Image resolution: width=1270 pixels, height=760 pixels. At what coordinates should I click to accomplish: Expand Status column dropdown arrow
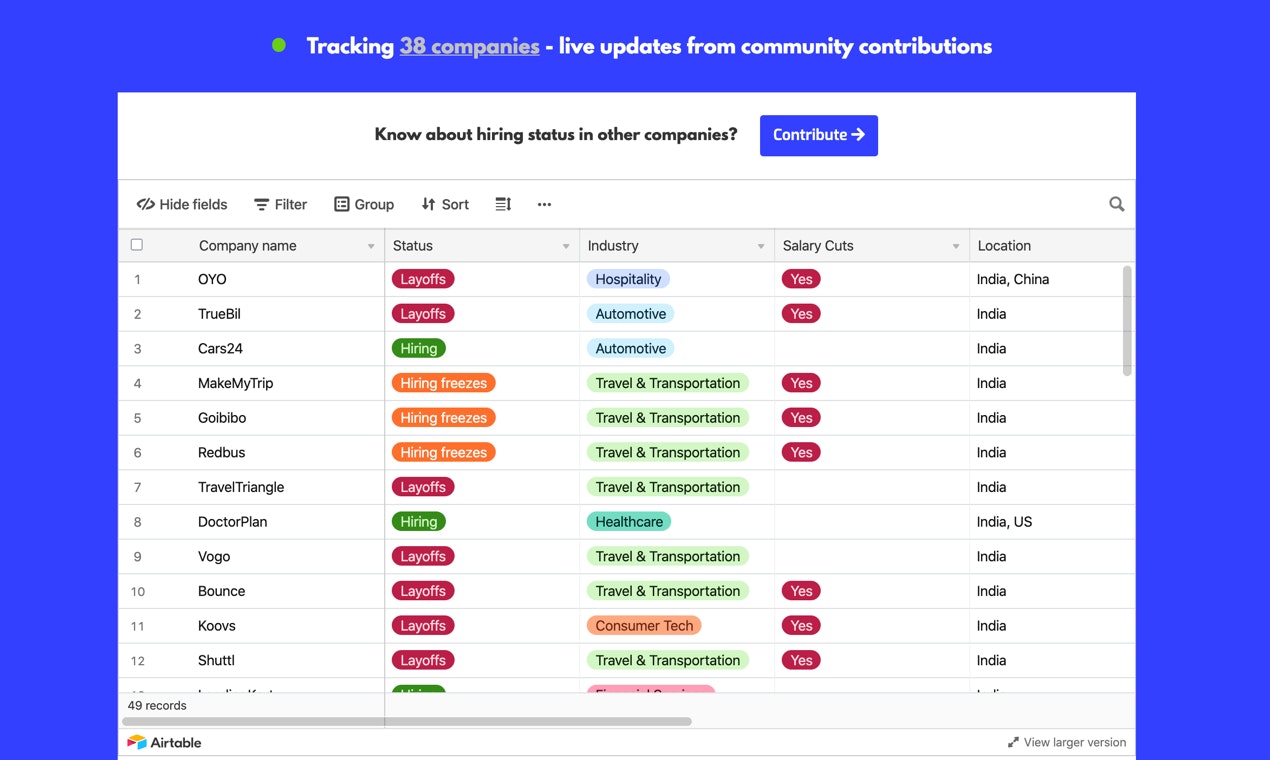[x=566, y=246]
